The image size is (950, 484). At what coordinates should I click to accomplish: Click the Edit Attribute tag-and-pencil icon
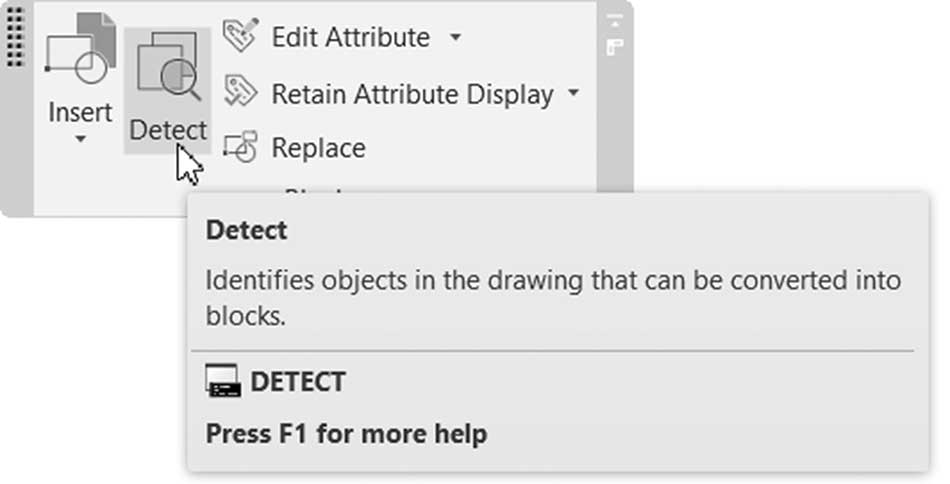tap(241, 36)
